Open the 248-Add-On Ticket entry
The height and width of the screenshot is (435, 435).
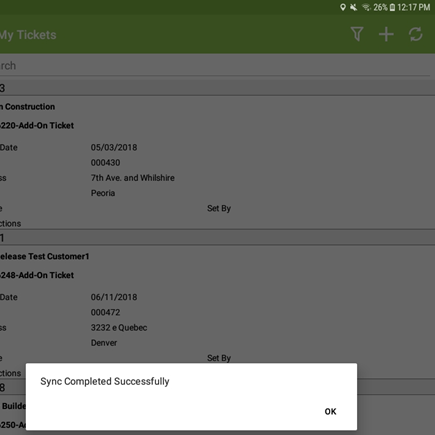tap(37, 275)
